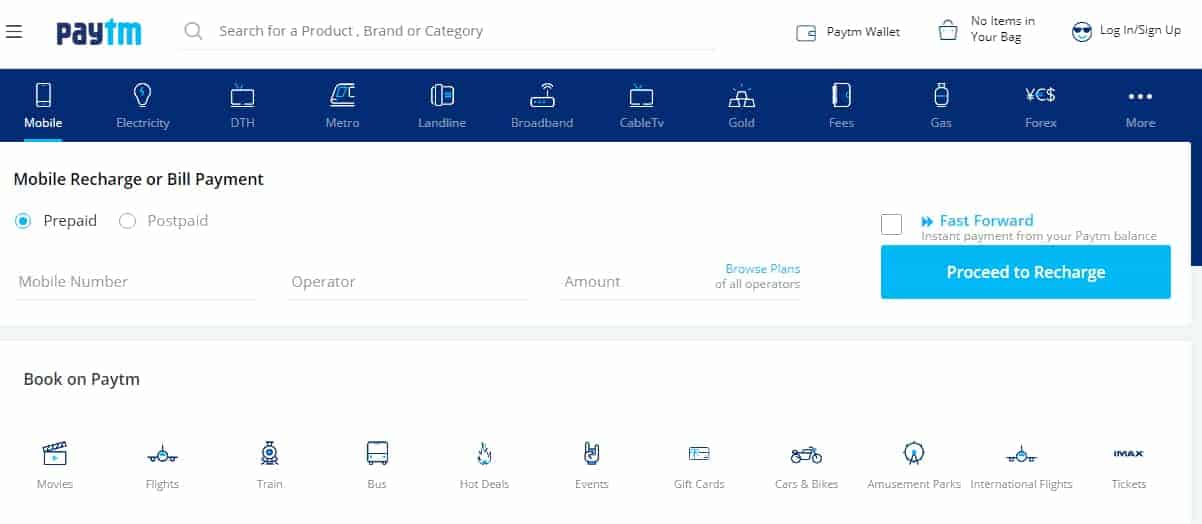Open the More services dots icon

[x=1140, y=96]
